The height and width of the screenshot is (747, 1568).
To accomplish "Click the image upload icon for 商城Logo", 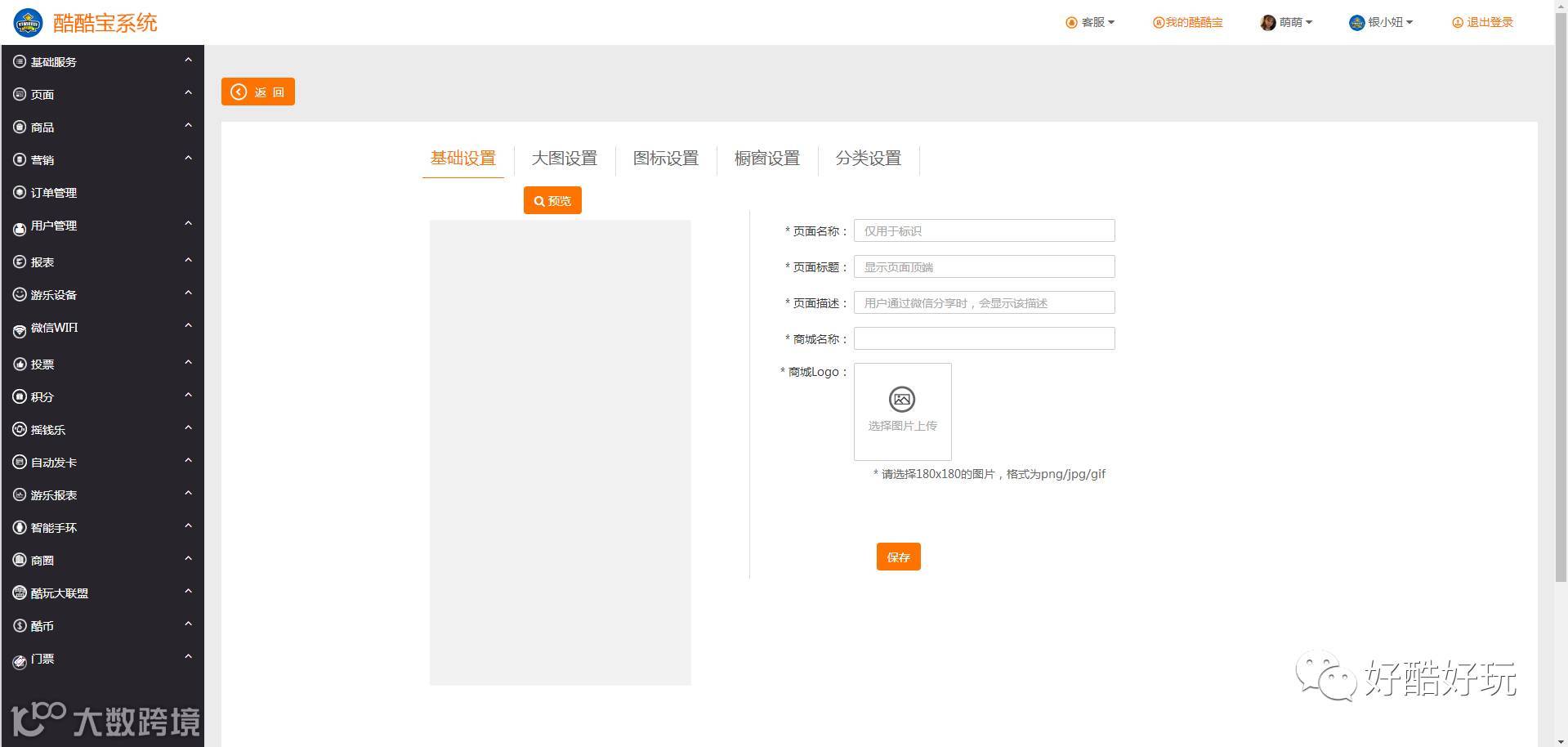I will click(x=902, y=399).
